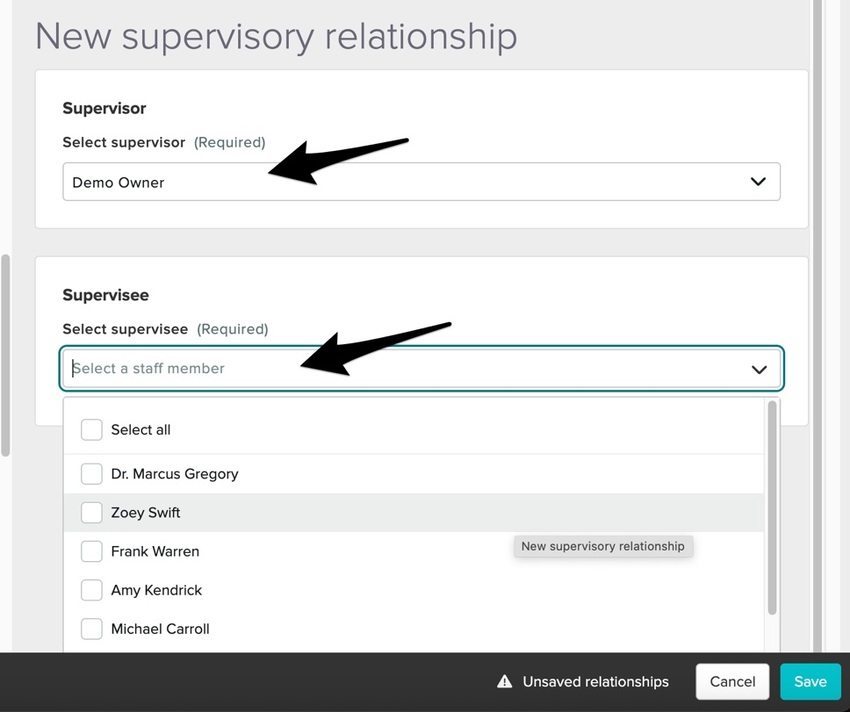Choose the Frank Warren name option
Viewport: 850px width, 712px height.
click(155, 552)
